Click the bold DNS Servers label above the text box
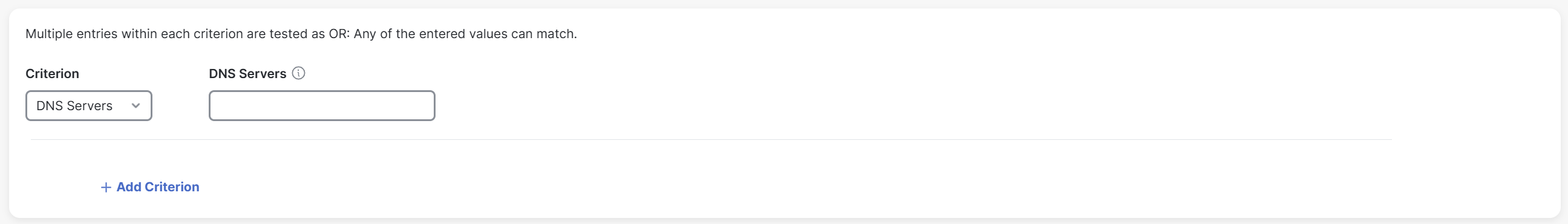The width and height of the screenshot is (1568, 224). (x=247, y=74)
